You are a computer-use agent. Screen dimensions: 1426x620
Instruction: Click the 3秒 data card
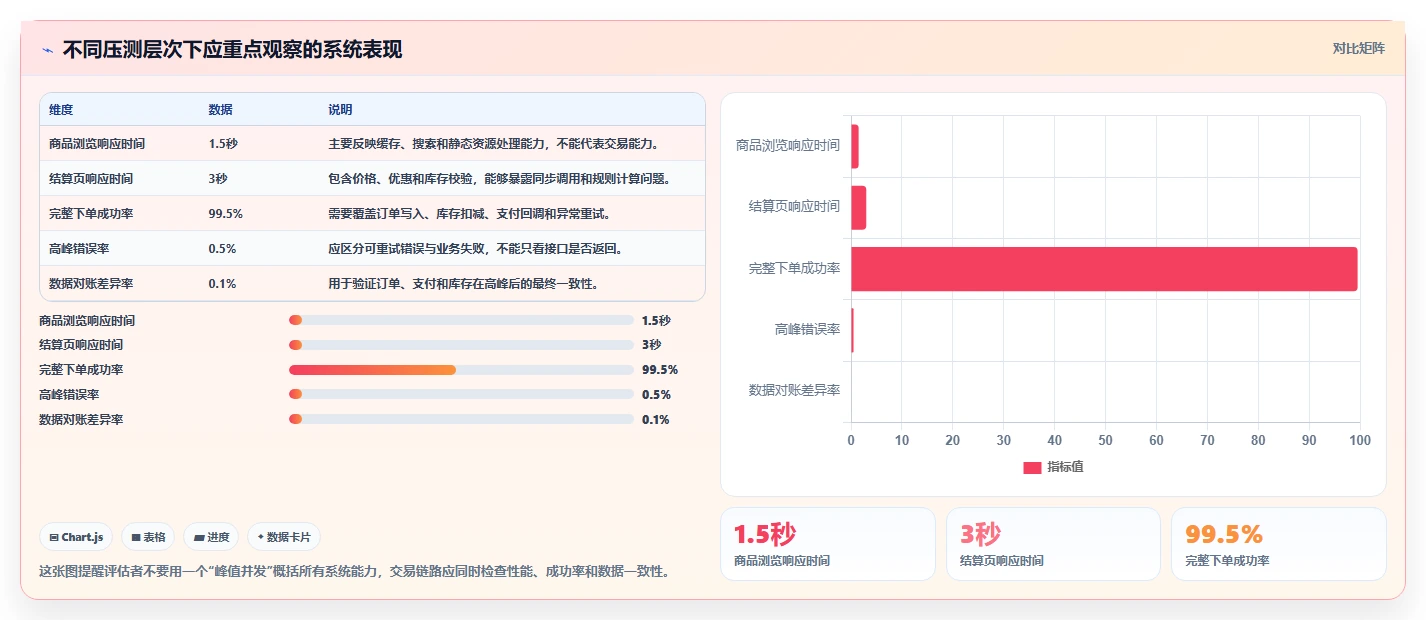click(1053, 544)
